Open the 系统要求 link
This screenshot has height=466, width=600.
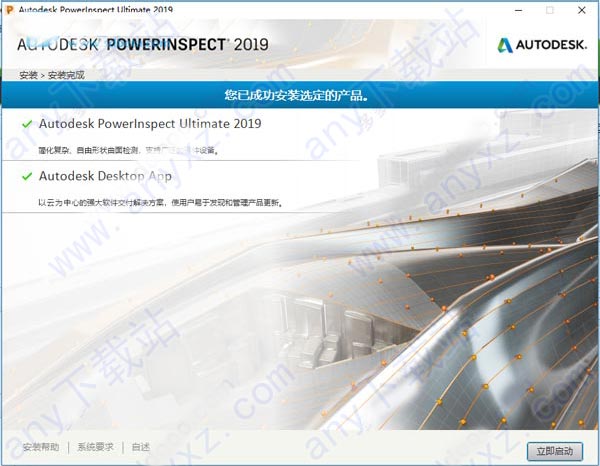click(96, 446)
